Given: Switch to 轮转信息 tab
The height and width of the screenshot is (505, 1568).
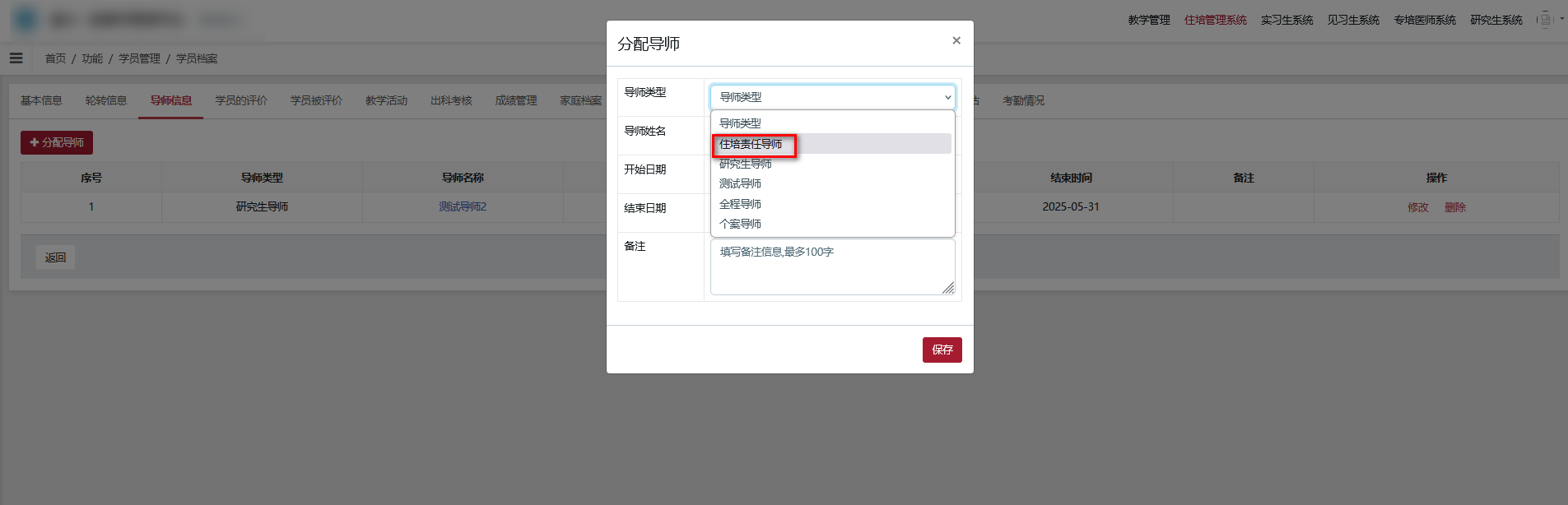Looking at the screenshot, I should click(106, 100).
